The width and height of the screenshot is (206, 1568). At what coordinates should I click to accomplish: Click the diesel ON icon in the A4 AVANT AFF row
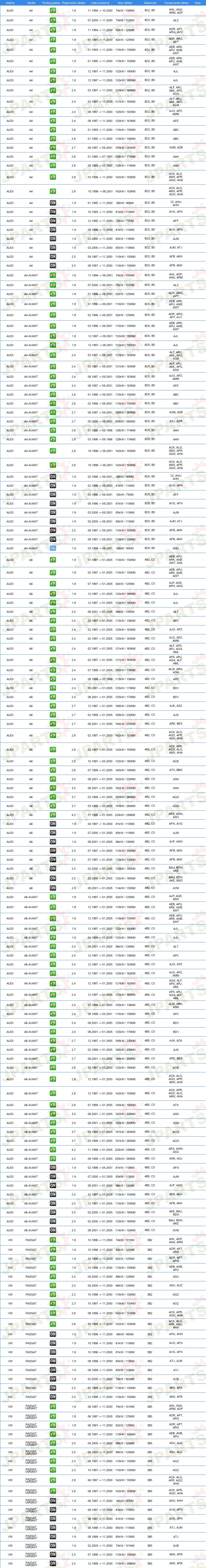pyautogui.click(x=53, y=494)
